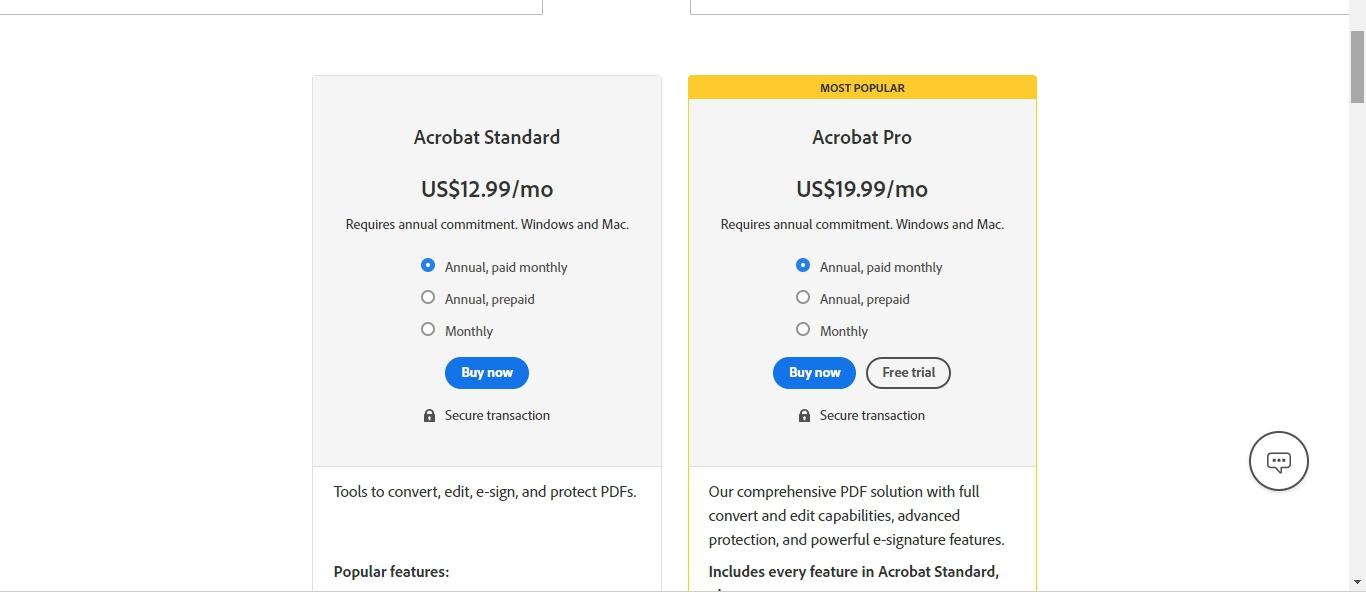1366x598 pixels.
Task: Click the Acrobat Standard heading
Action: point(487,137)
